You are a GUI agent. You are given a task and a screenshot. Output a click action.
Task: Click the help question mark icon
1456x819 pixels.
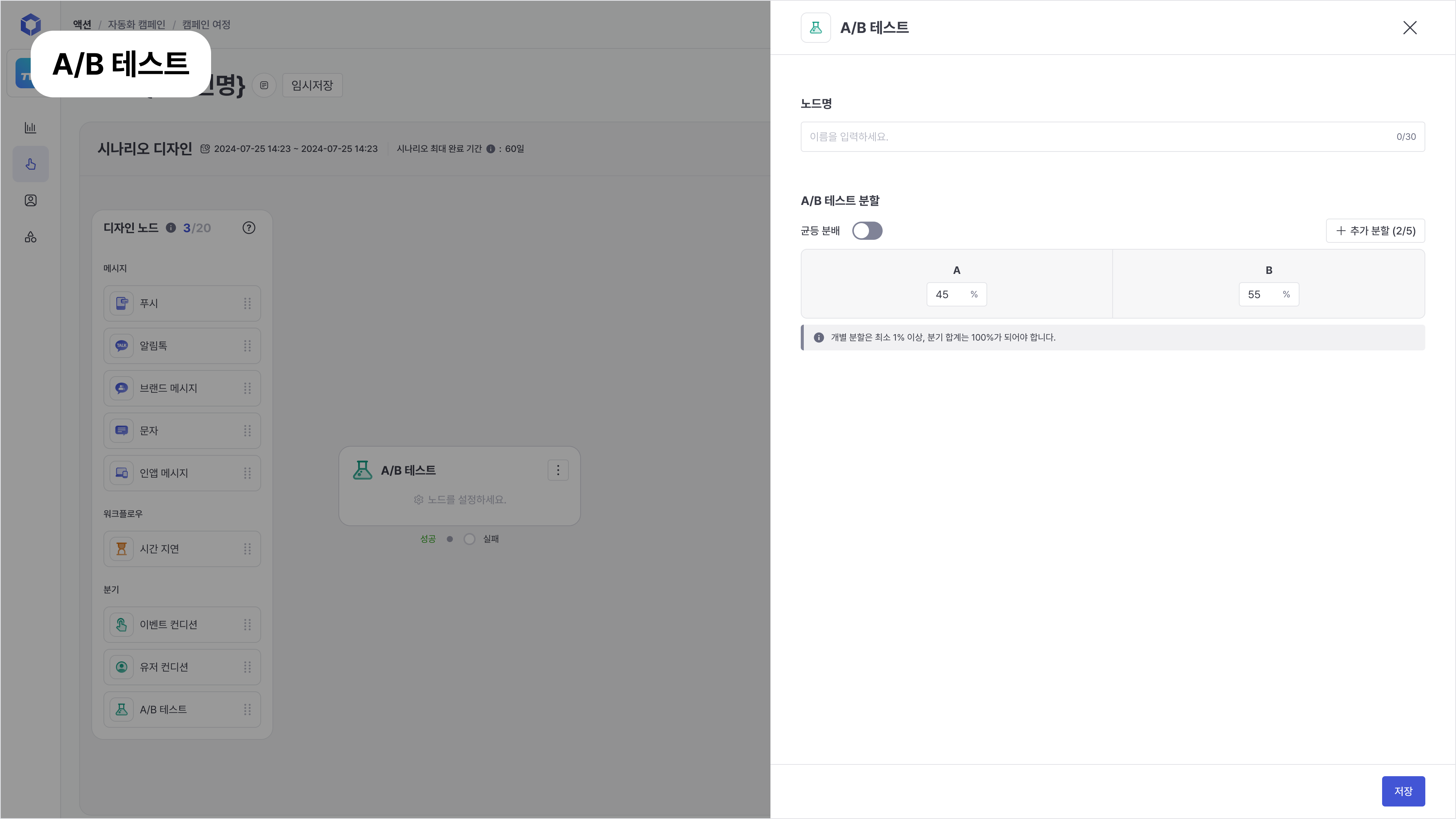click(x=249, y=228)
